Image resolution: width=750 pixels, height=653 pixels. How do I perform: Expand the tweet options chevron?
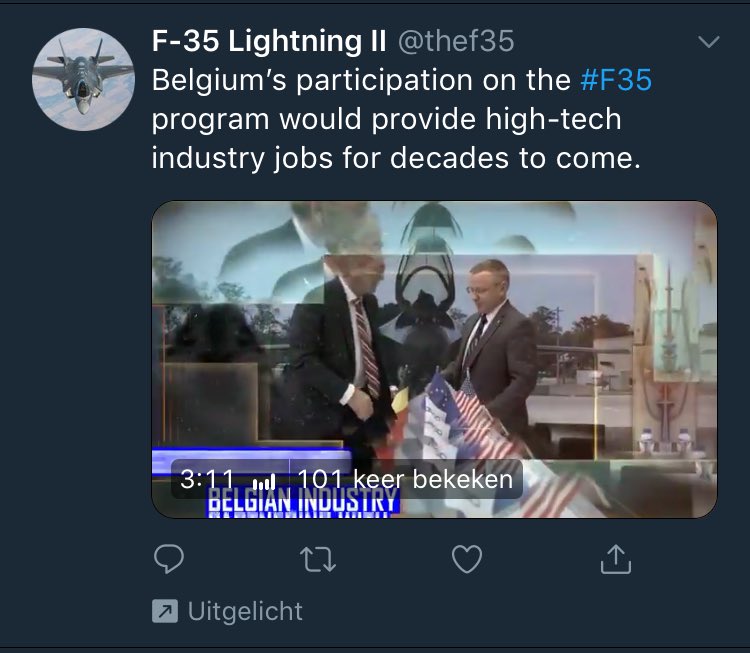coord(709,42)
